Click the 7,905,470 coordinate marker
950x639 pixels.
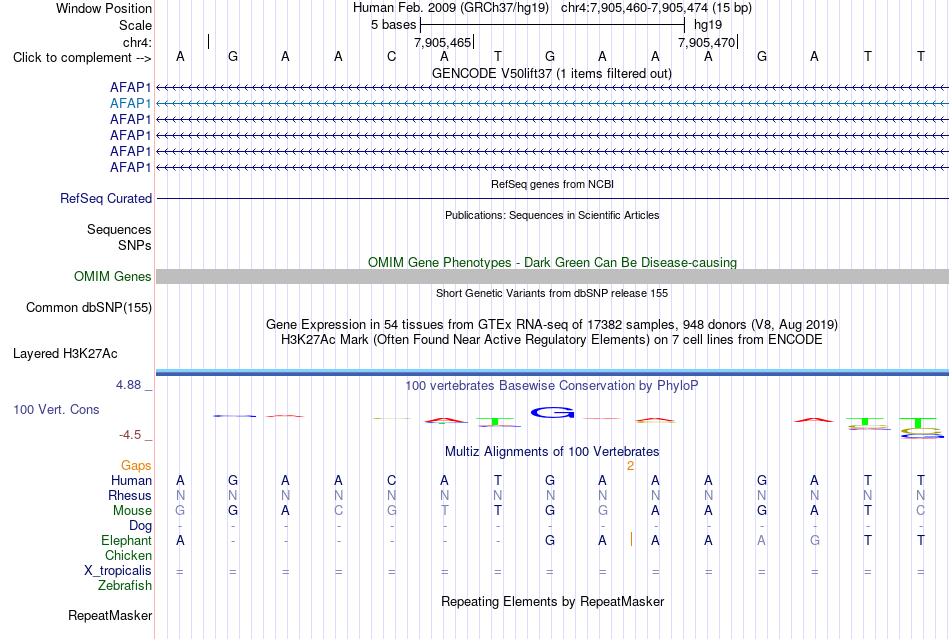706,42
